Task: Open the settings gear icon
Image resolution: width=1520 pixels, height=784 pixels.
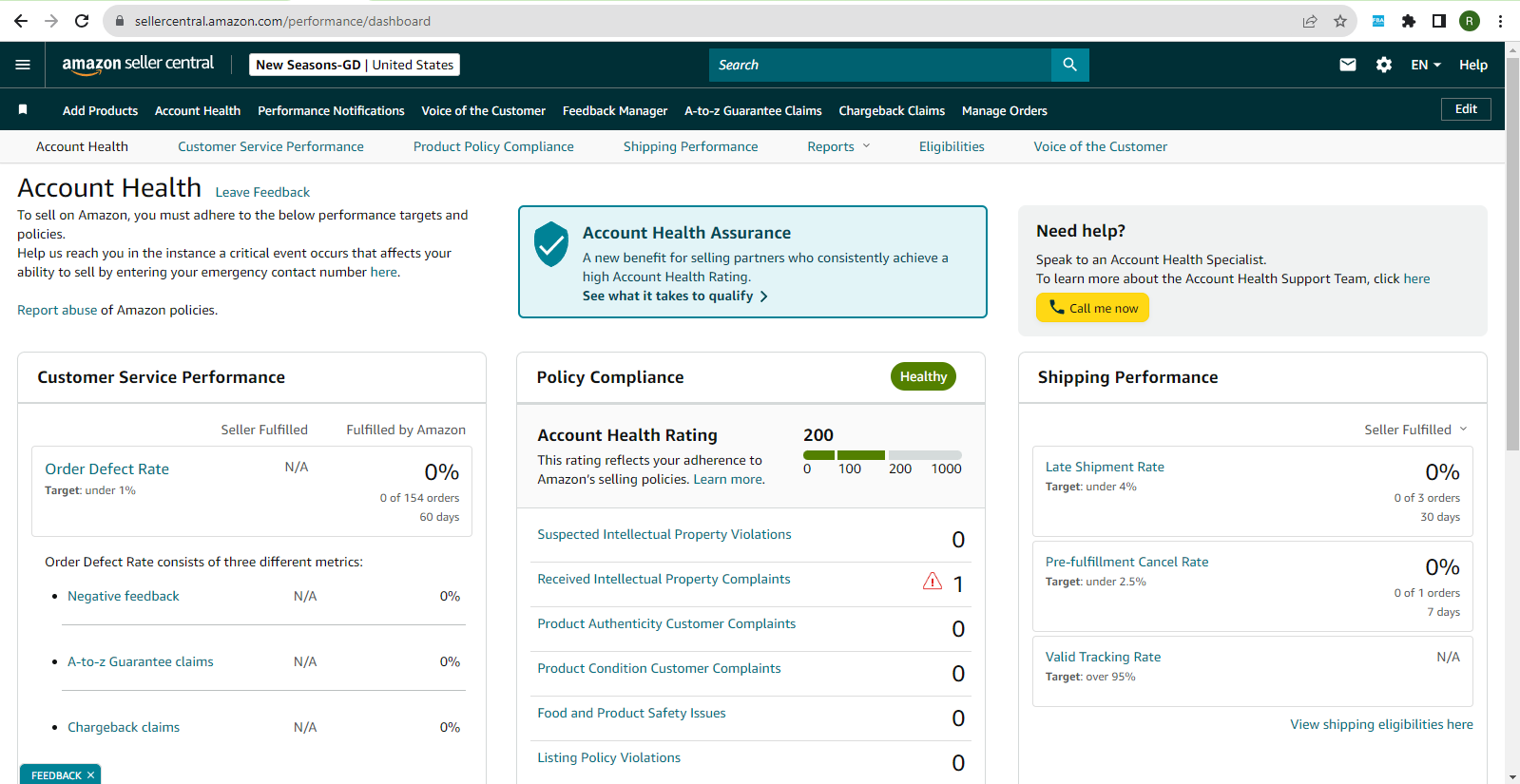Action: pos(1384,65)
